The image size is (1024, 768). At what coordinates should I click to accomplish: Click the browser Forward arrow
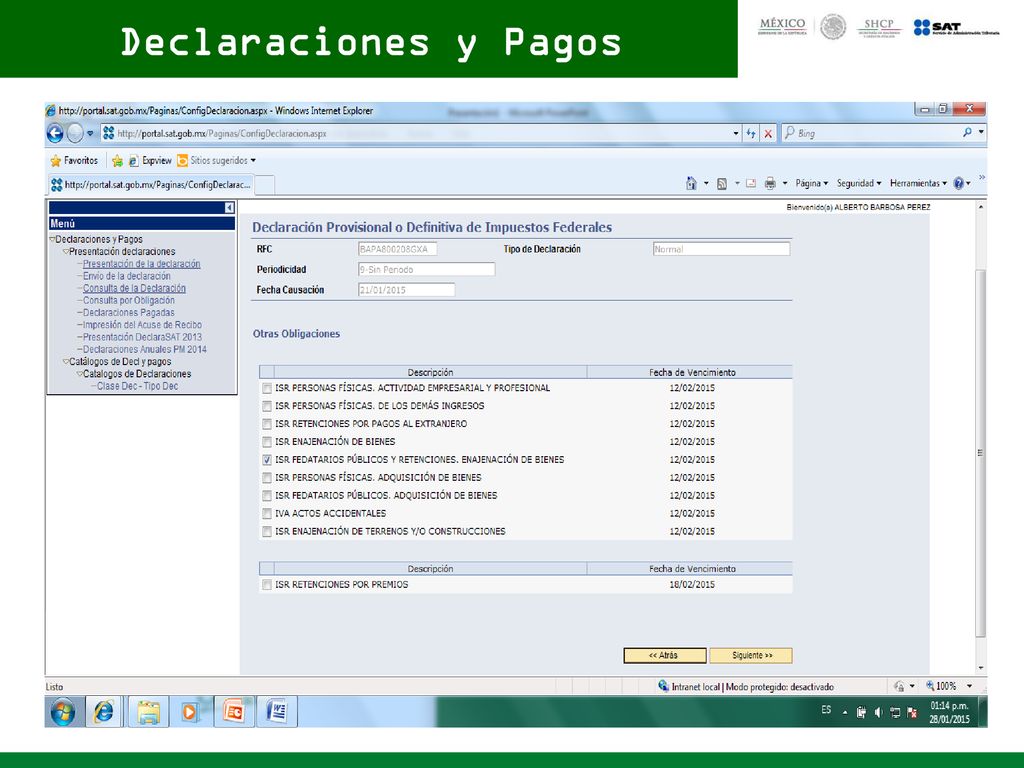coord(75,134)
